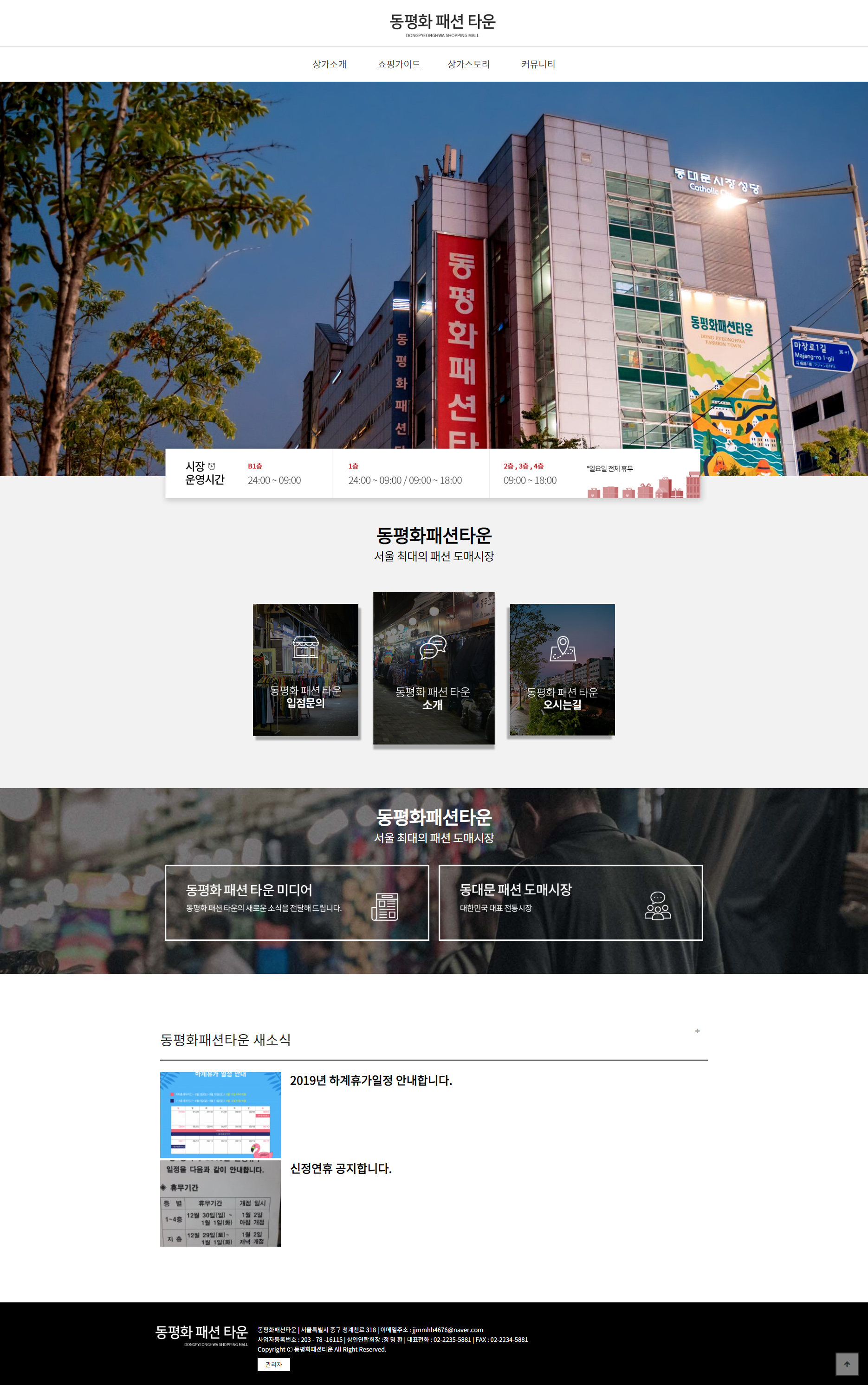Click the storefront icon on 입점문의 card
Screen dimensions: 868x1385
pyautogui.click(x=305, y=647)
